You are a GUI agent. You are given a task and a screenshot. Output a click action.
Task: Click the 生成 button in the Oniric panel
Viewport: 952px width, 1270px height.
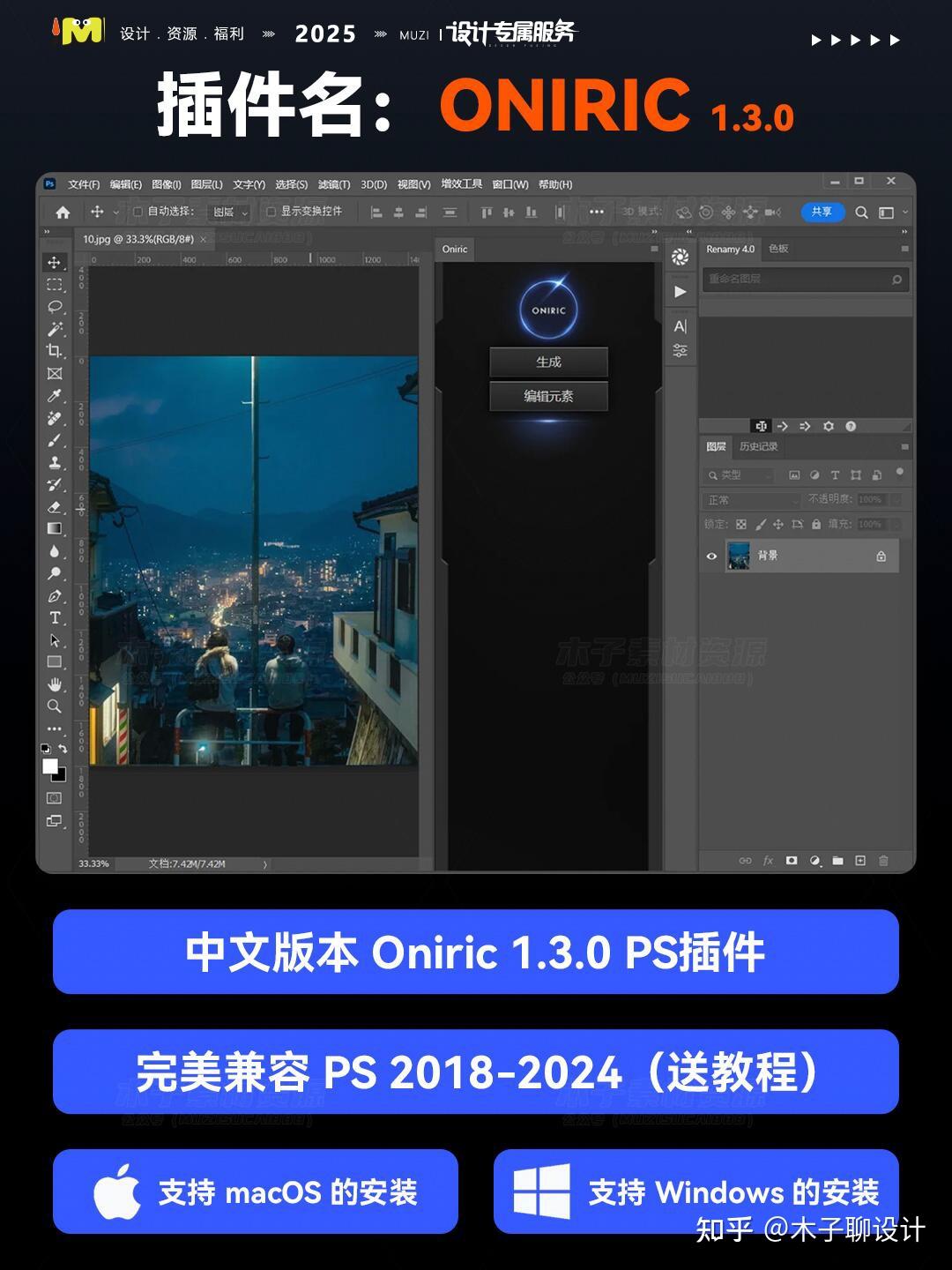548,362
